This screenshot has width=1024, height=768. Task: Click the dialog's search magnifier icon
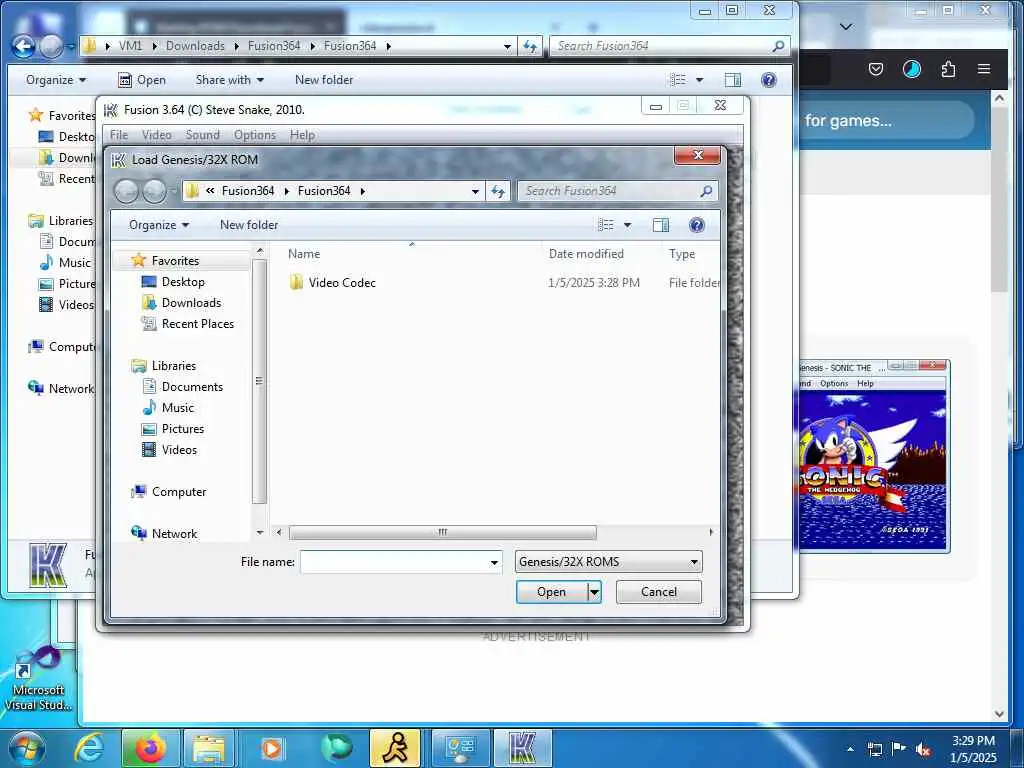[x=706, y=191]
